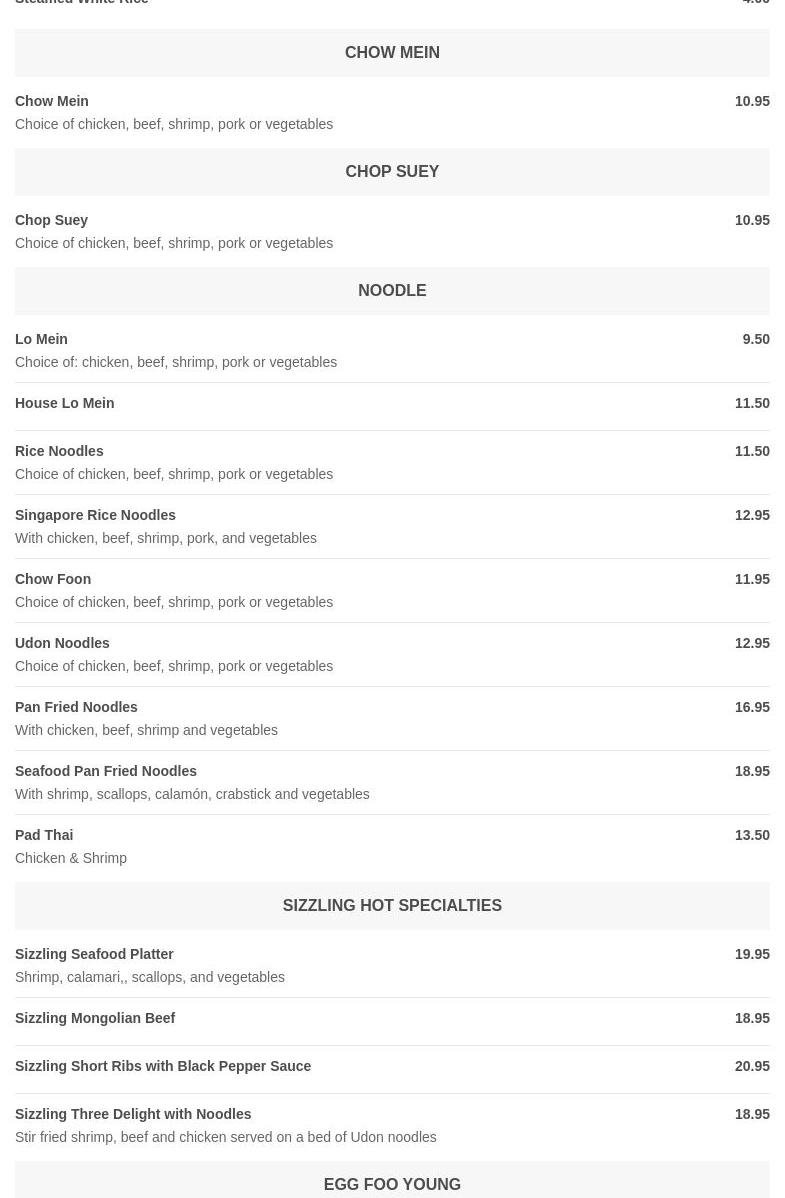Choose Sizzling Short Ribs with Black Pepper Sauce

point(163,1066)
